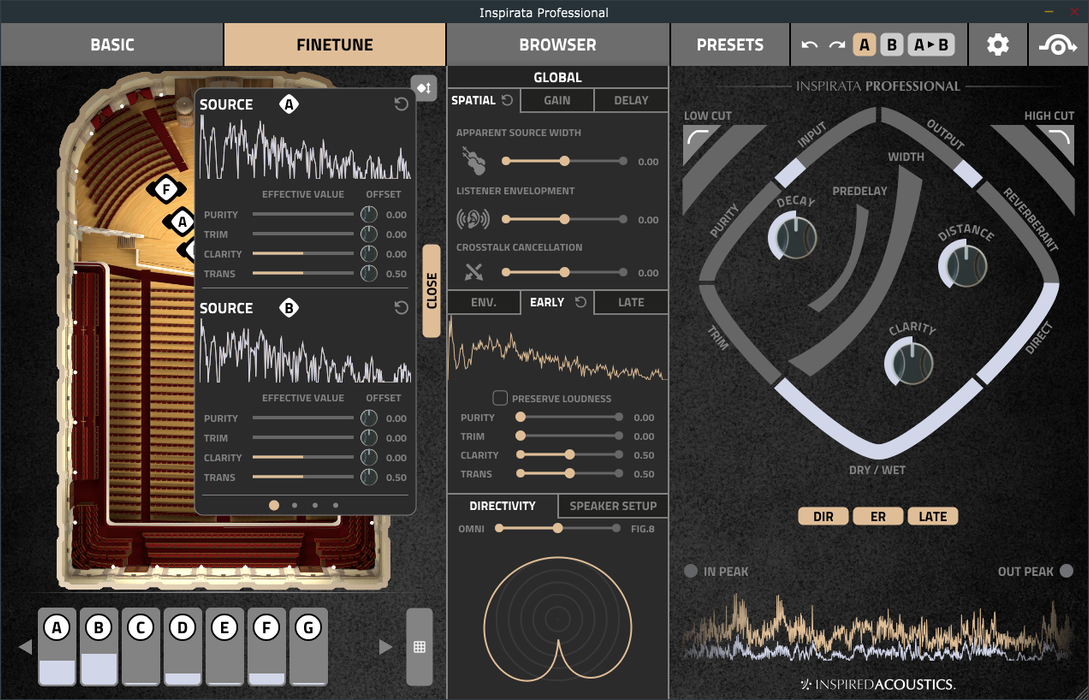This screenshot has width=1089, height=700.
Task: Select source channel D strip
Action: point(182,647)
